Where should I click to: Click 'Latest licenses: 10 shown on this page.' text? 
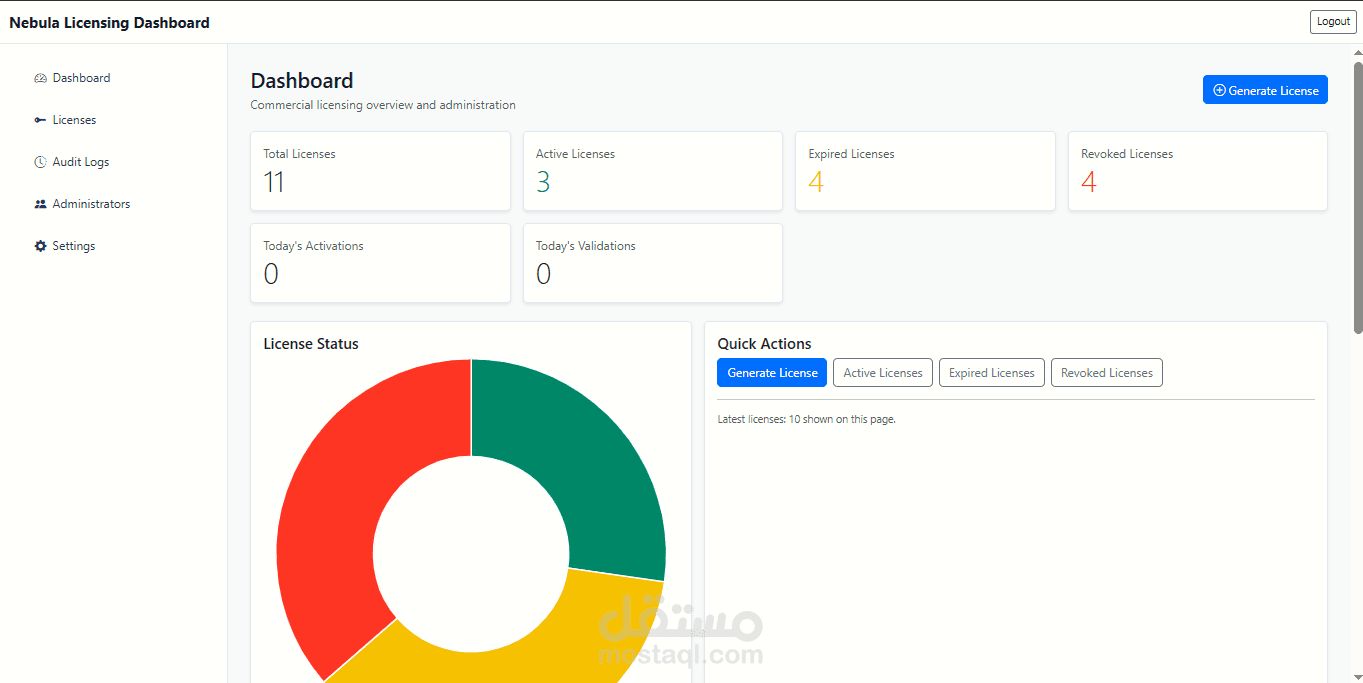coord(806,419)
